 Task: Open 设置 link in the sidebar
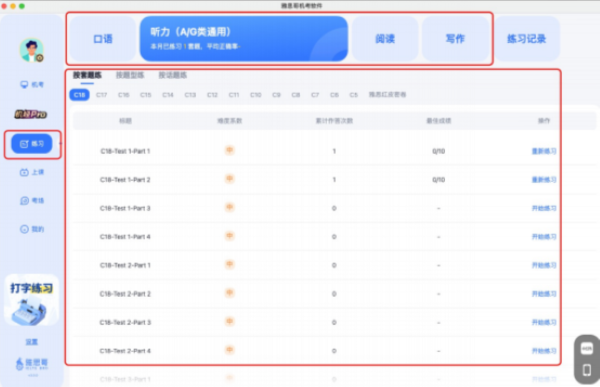[x=31, y=342]
